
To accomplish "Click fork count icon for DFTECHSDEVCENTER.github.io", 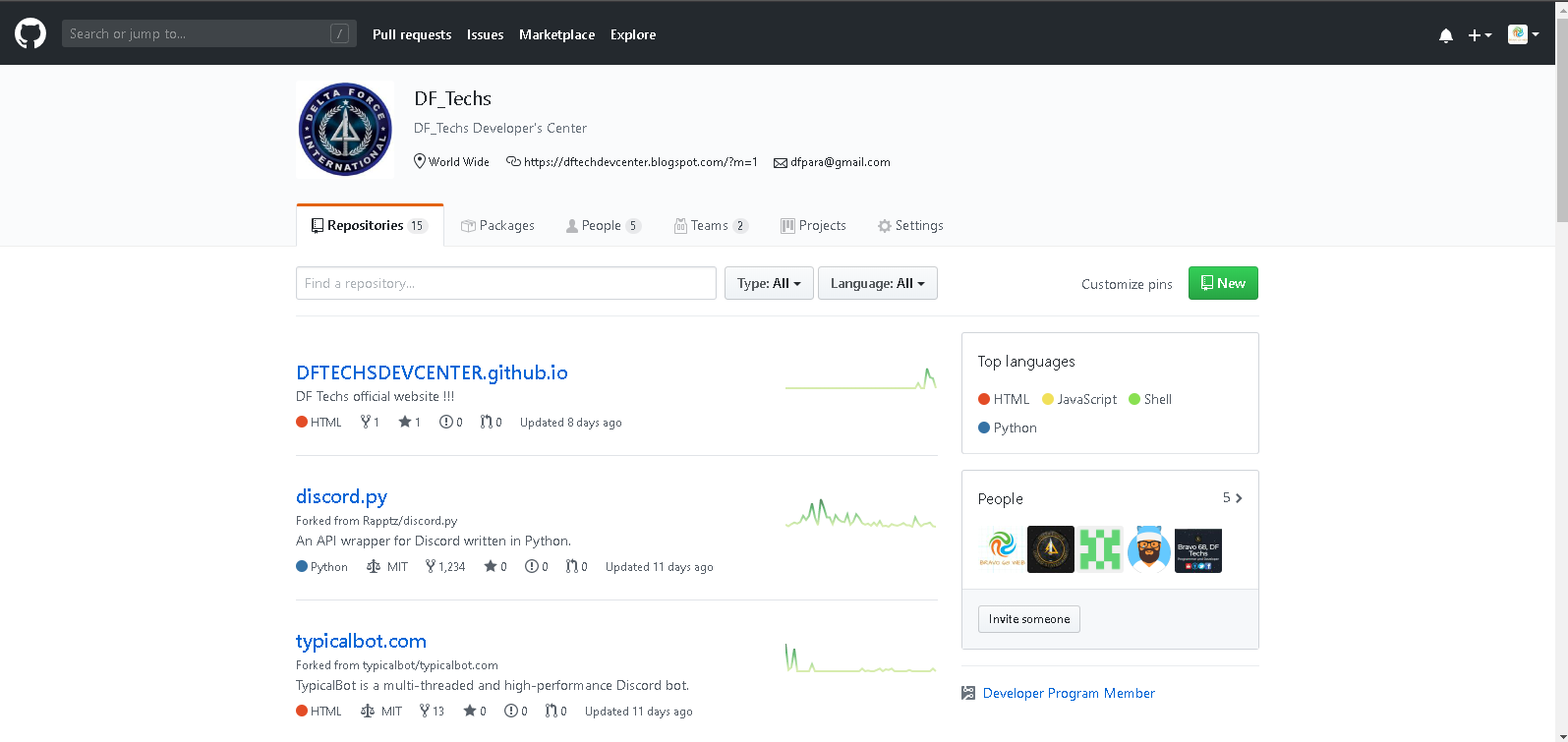I will pyautogui.click(x=366, y=422).
